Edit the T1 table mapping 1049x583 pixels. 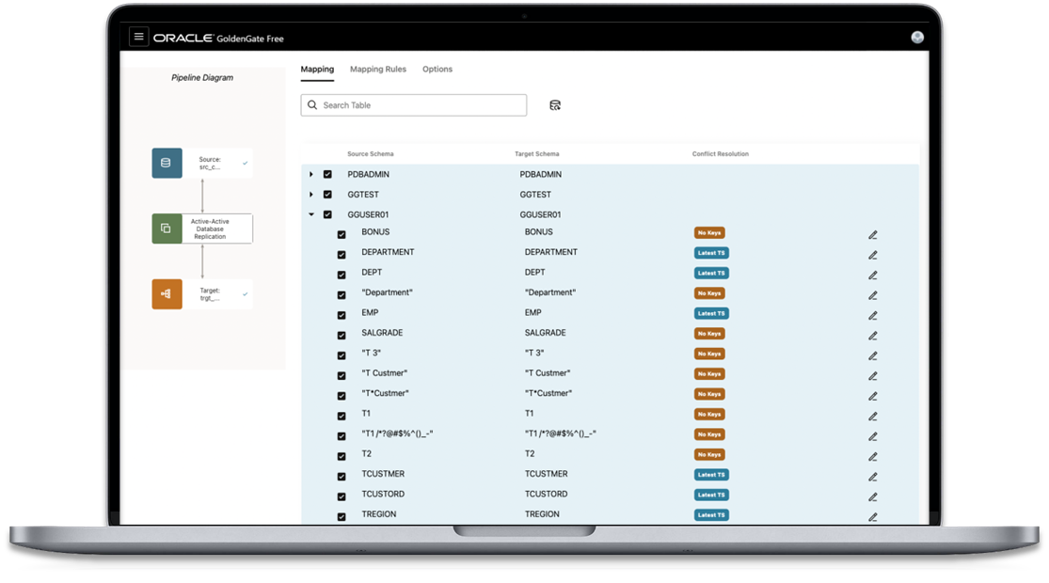[872, 416]
